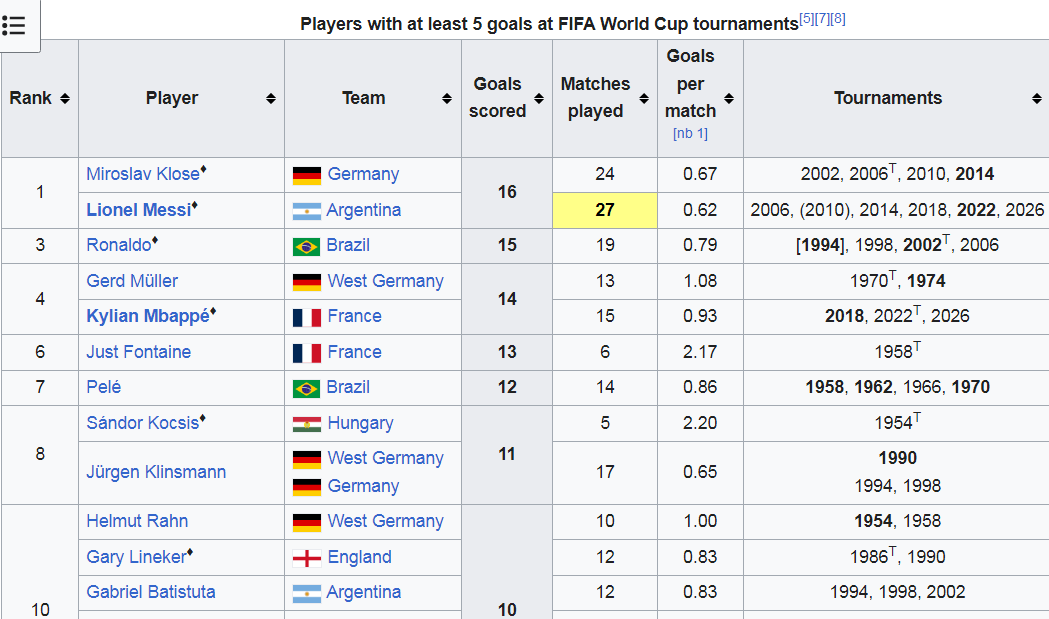Open Miroslav Klose's player page
1049x619 pixels.
click(x=143, y=174)
